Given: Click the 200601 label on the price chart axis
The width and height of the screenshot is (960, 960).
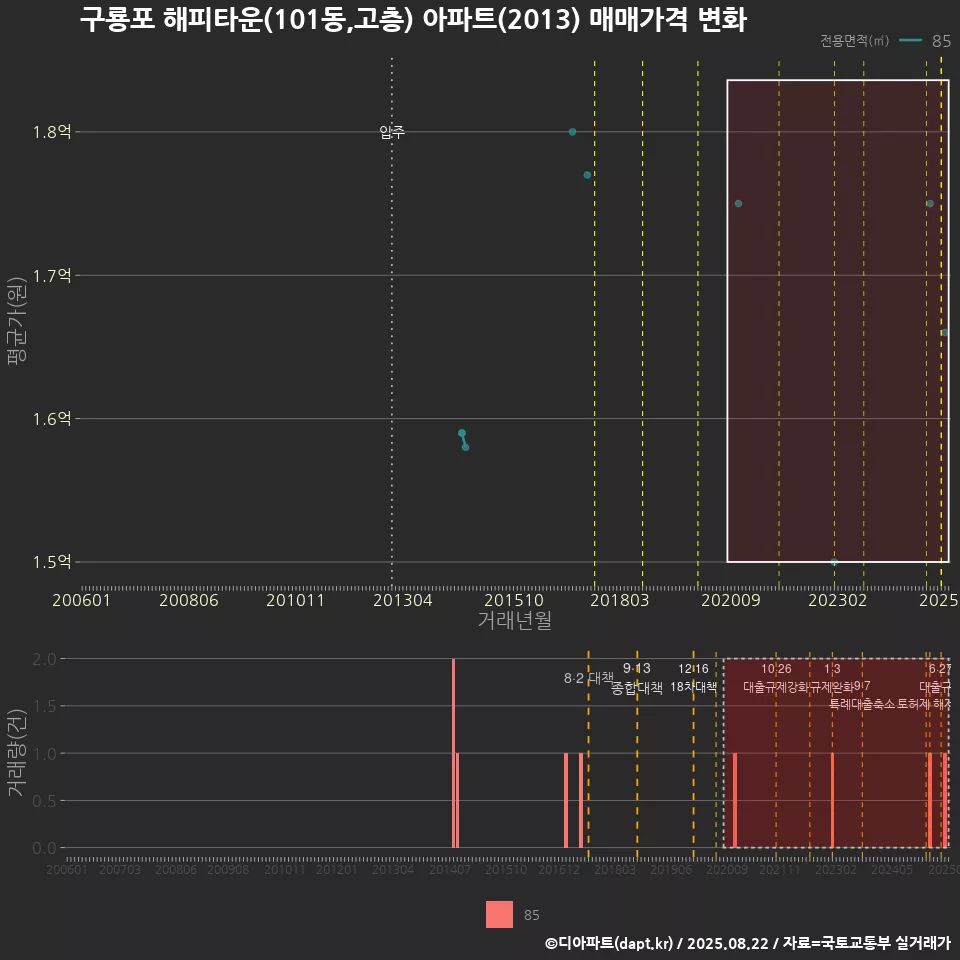Looking at the screenshot, I should tap(81, 600).
